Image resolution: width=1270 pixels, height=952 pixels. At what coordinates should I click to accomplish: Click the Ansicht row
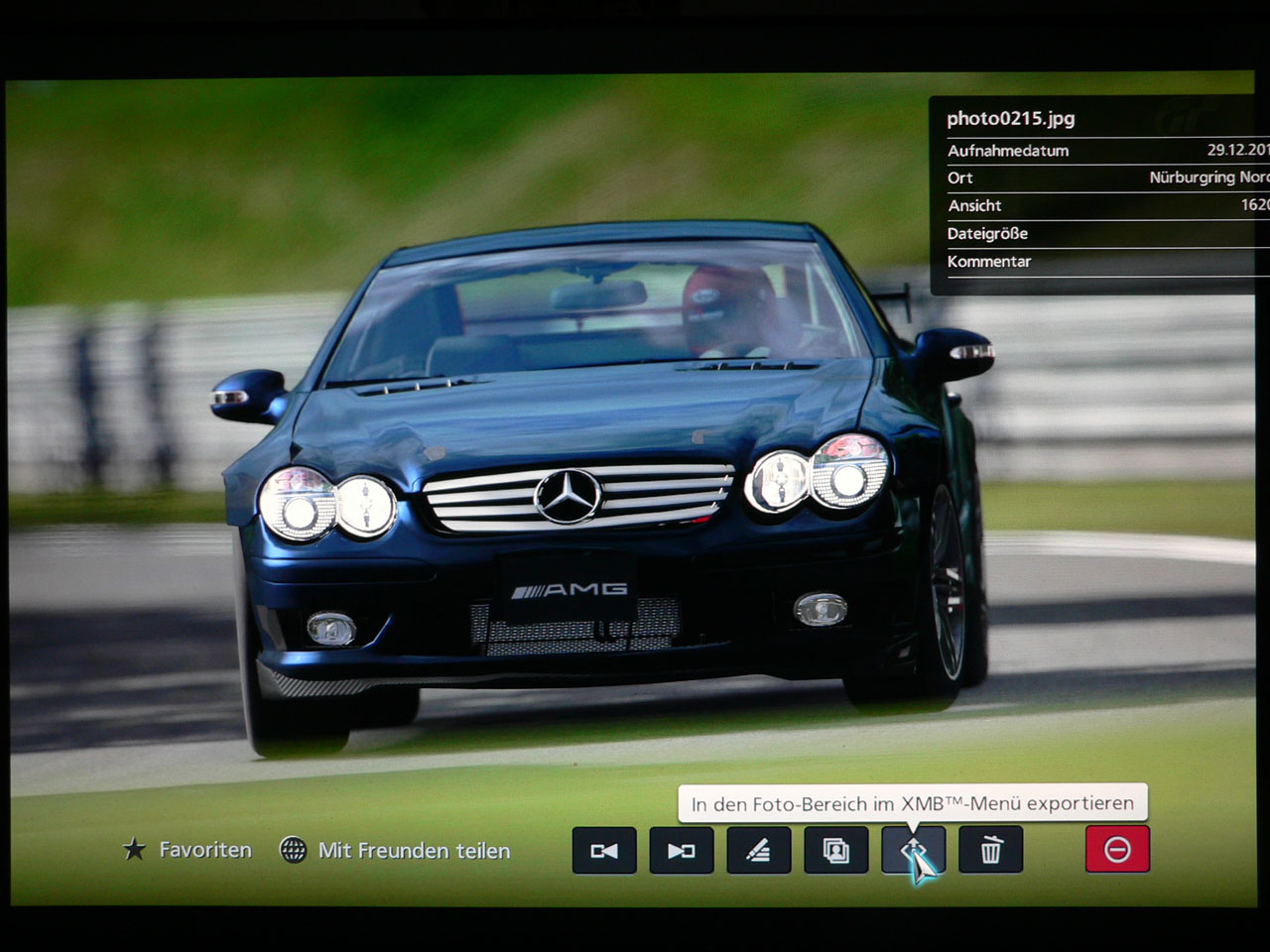tap(1107, 205)
